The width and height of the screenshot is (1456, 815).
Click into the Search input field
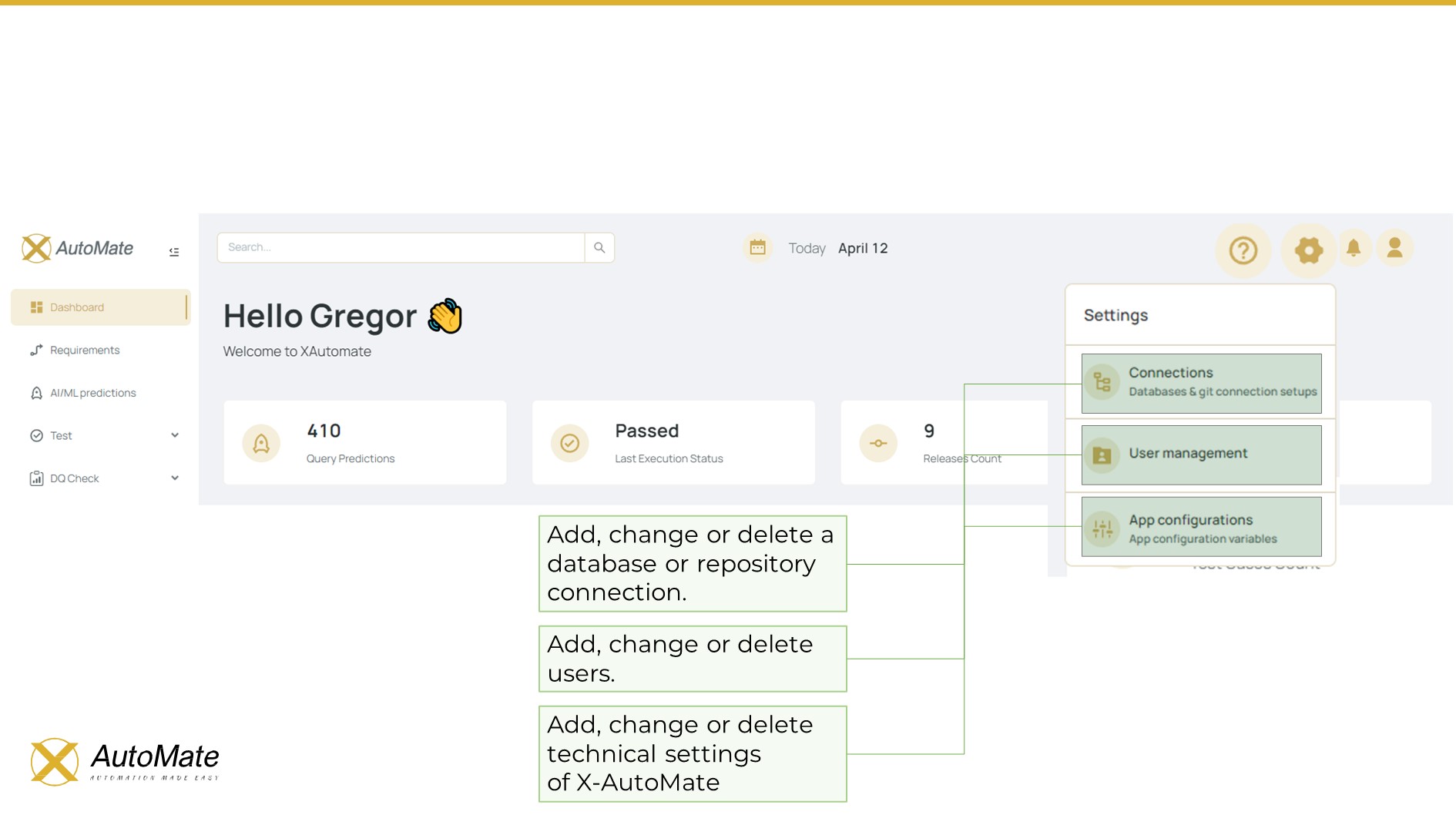pyautogui.click(x=401, y=247)
